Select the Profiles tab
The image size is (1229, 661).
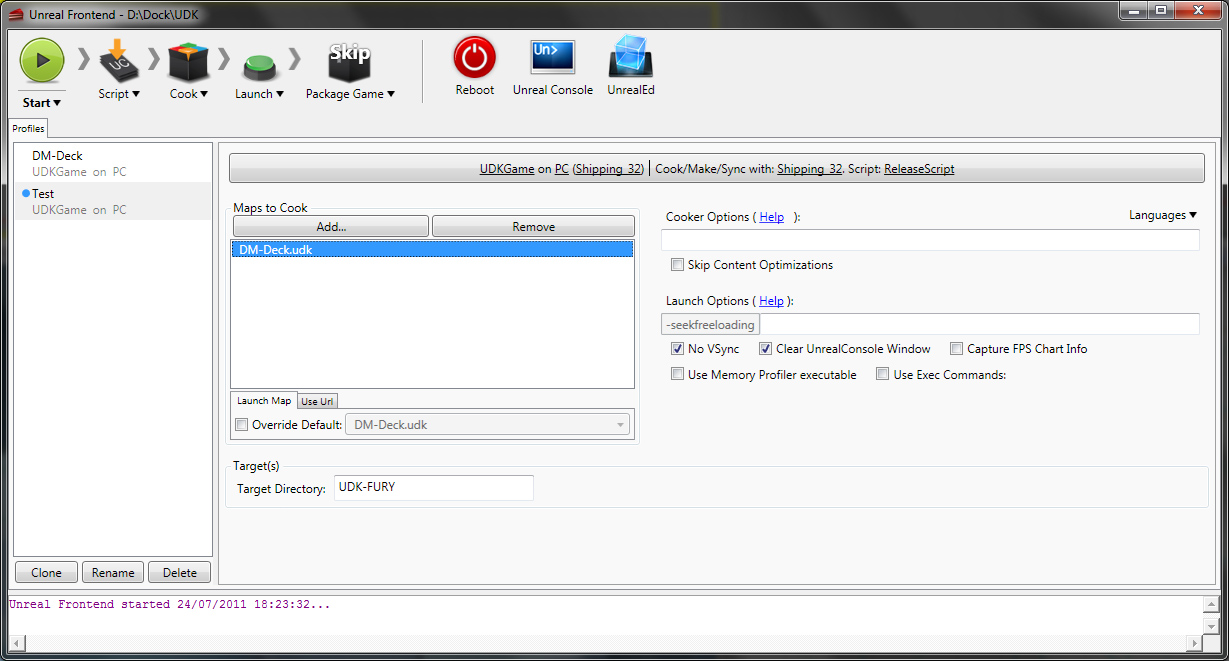(x=28, y=129)
